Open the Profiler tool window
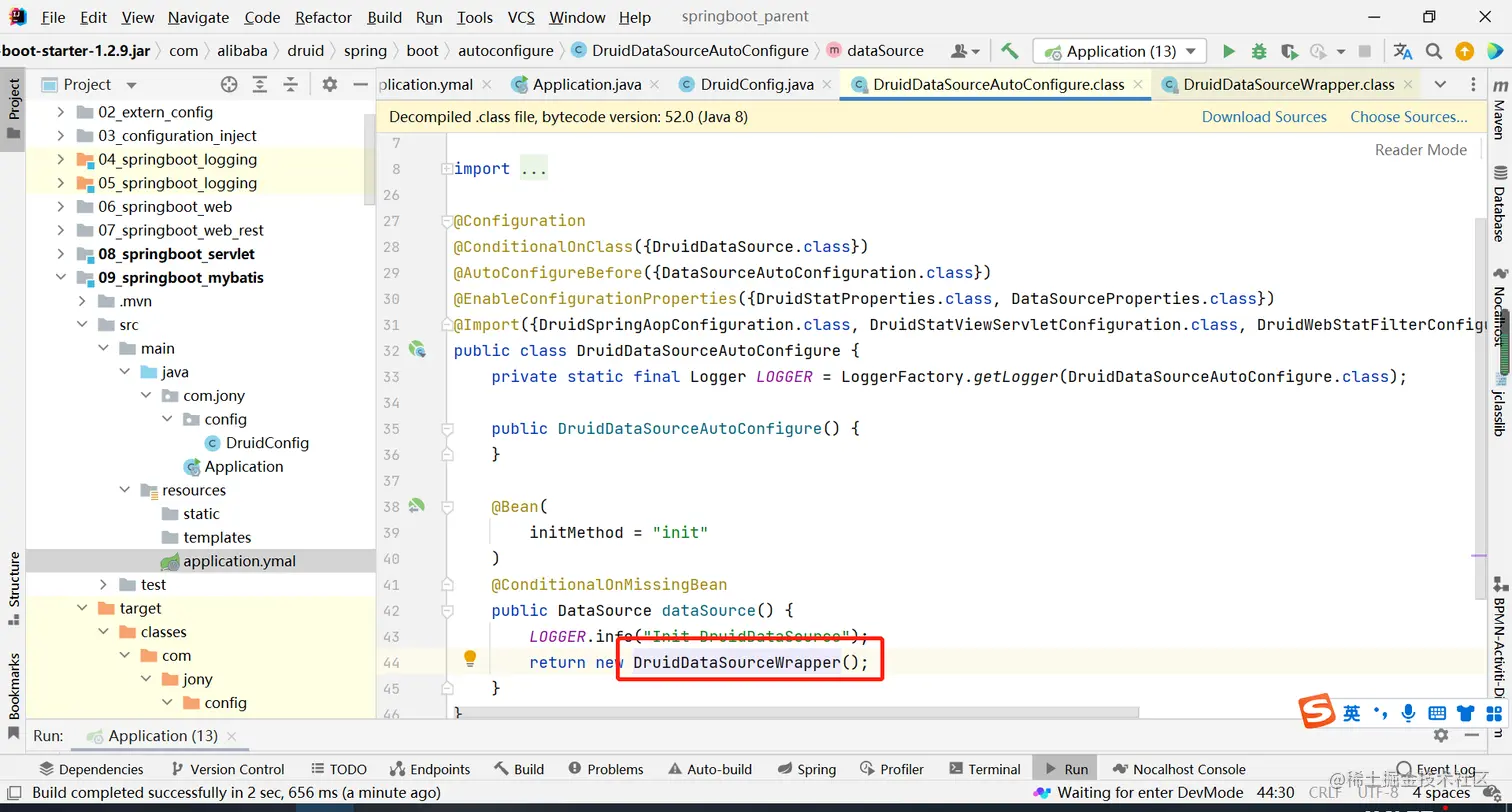 [x=891, y=769]
